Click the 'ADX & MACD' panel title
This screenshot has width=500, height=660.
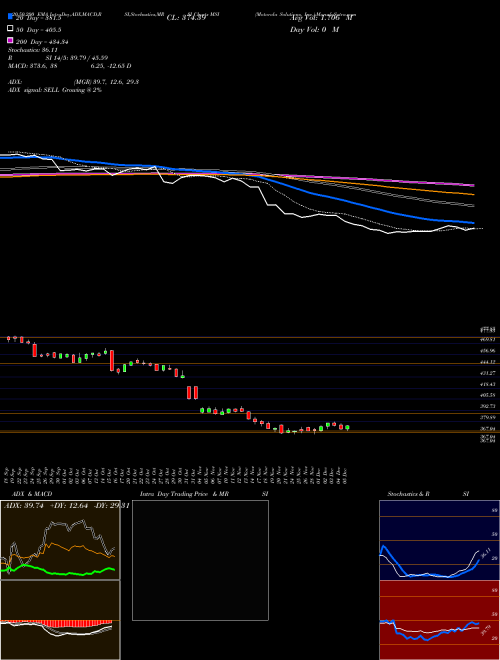(x=32, y=494)
